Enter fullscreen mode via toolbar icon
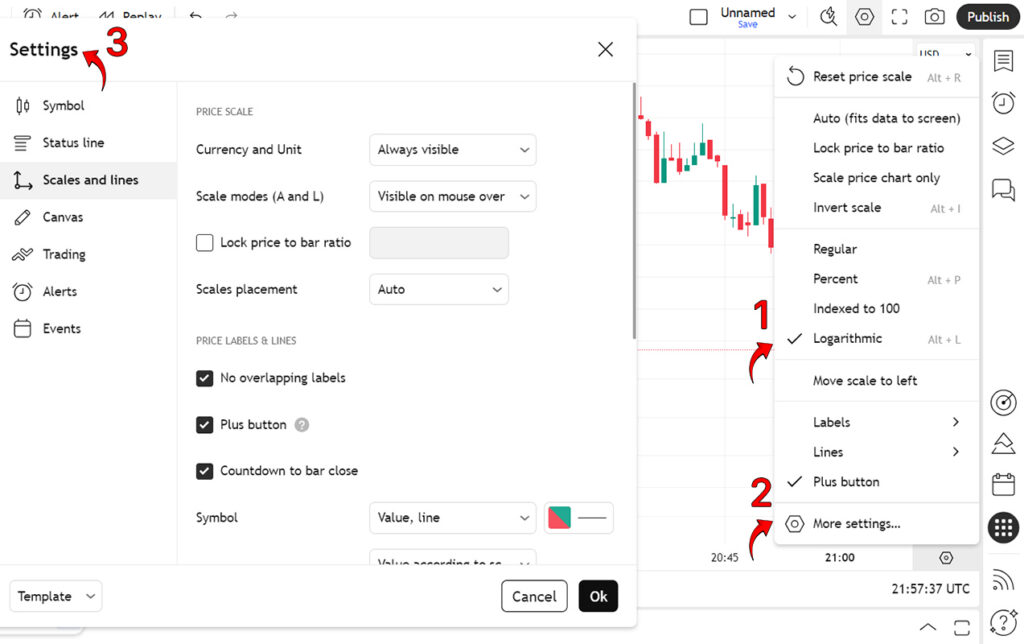The width and height of the screenshot is (1024, 644). (899, 16)
